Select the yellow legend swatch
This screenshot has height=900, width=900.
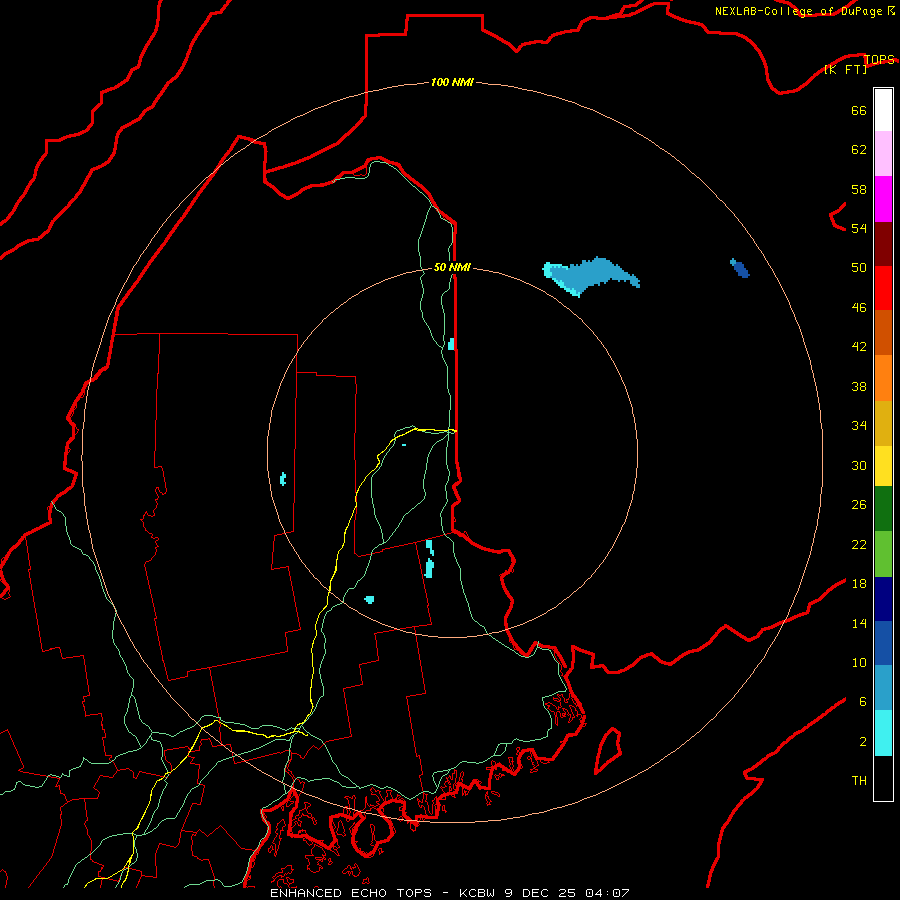point(883,466)
